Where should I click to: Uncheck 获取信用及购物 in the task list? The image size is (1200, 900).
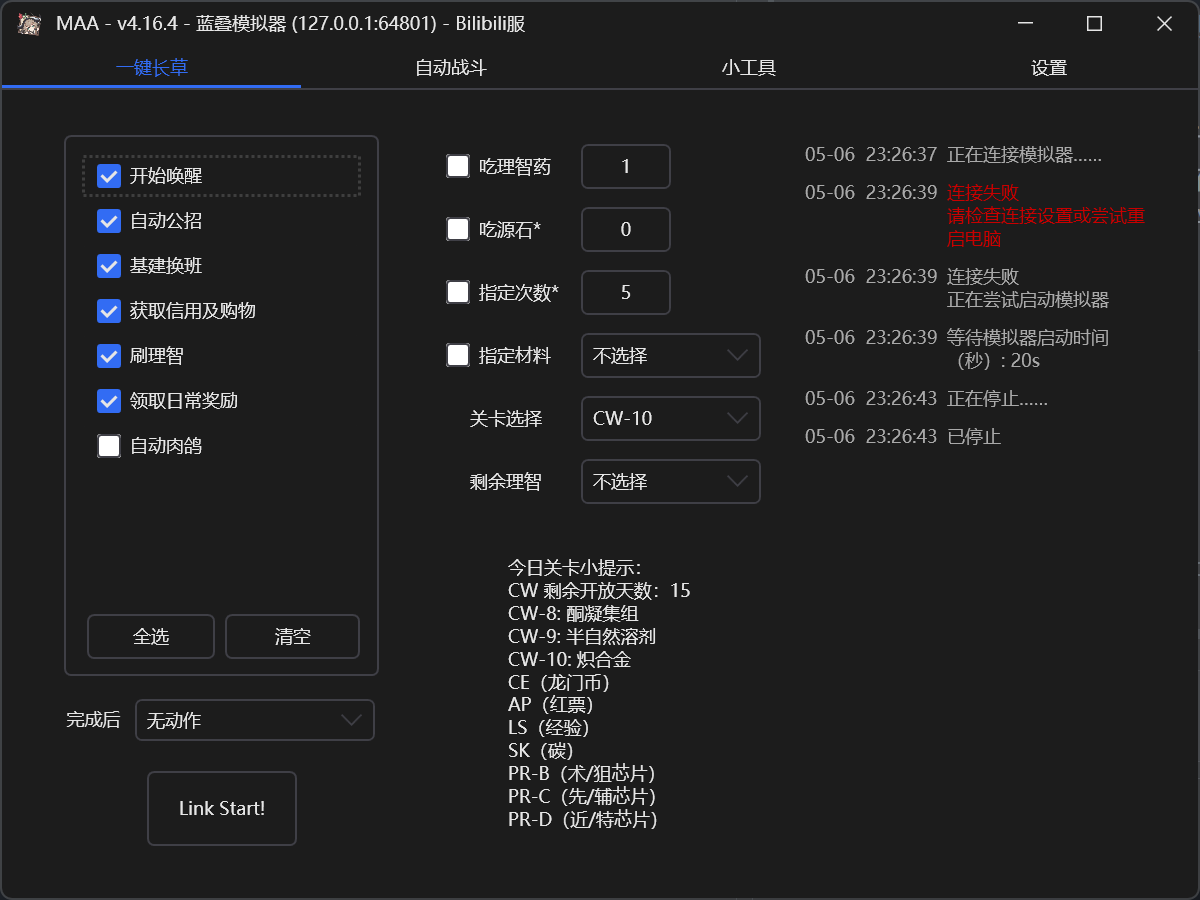108,311
